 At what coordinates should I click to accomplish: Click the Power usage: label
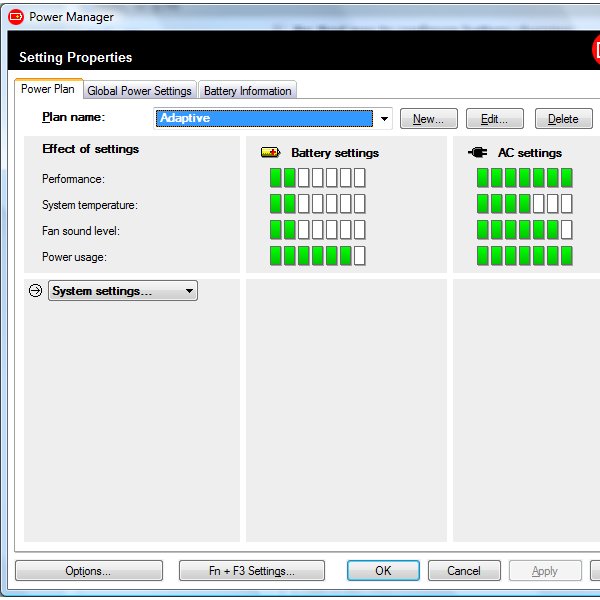(x=74, y=257)
